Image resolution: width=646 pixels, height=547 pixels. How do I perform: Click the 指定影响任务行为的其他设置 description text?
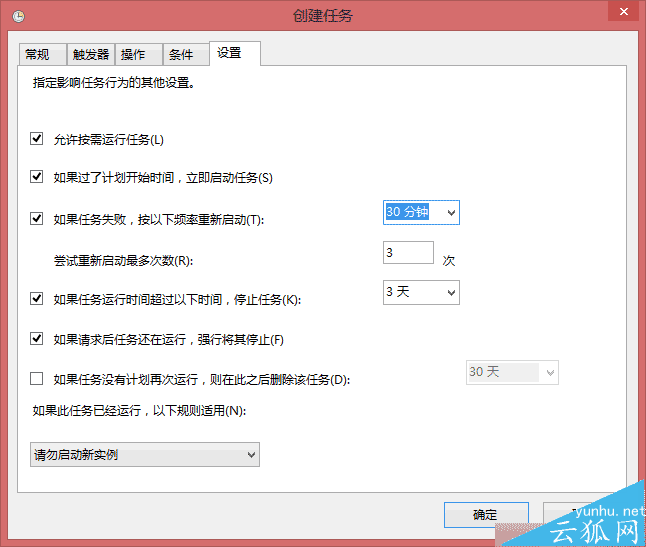pos(114,83)
